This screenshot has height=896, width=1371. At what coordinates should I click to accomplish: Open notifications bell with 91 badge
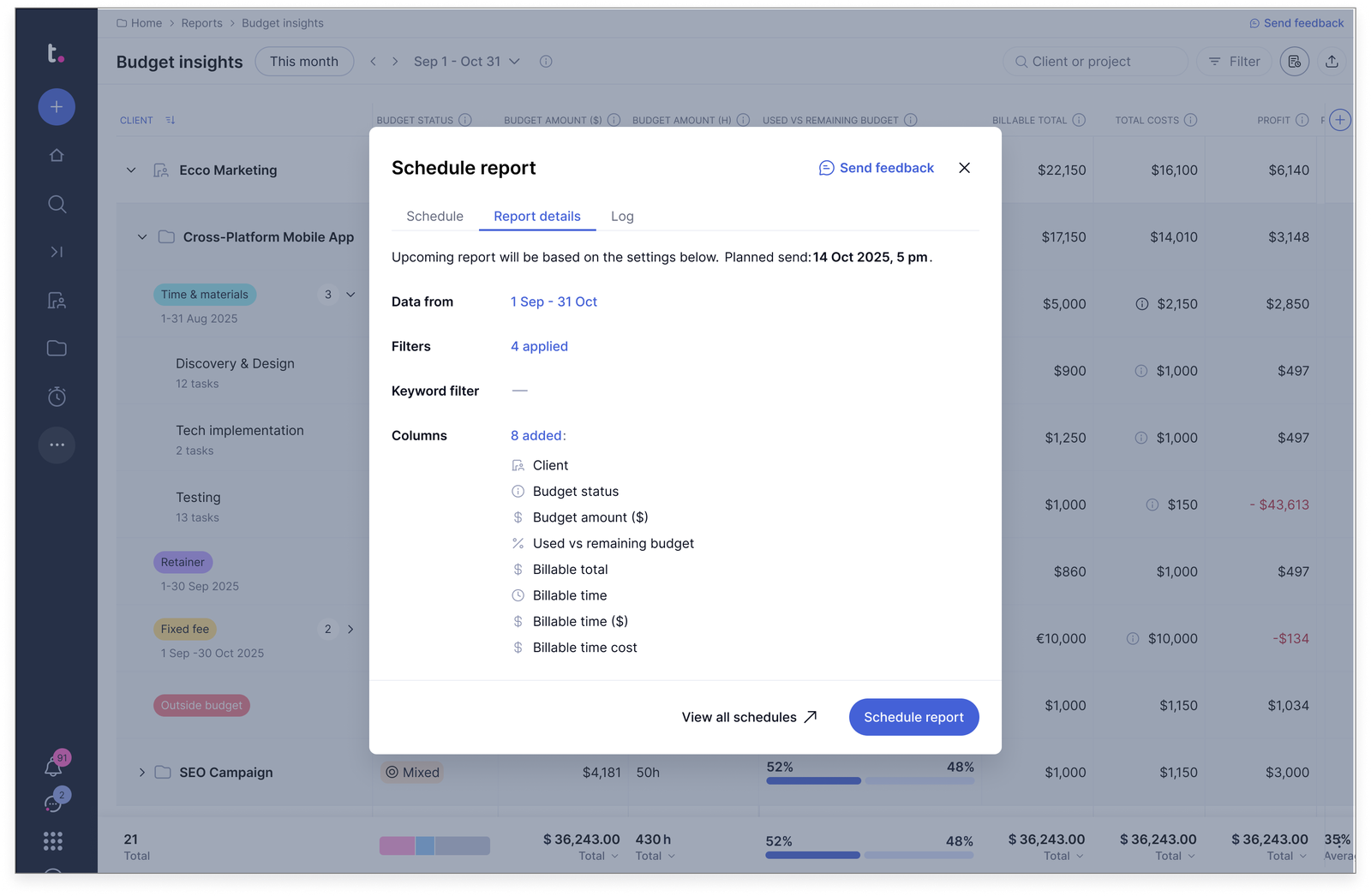click(x=54, y=766)
